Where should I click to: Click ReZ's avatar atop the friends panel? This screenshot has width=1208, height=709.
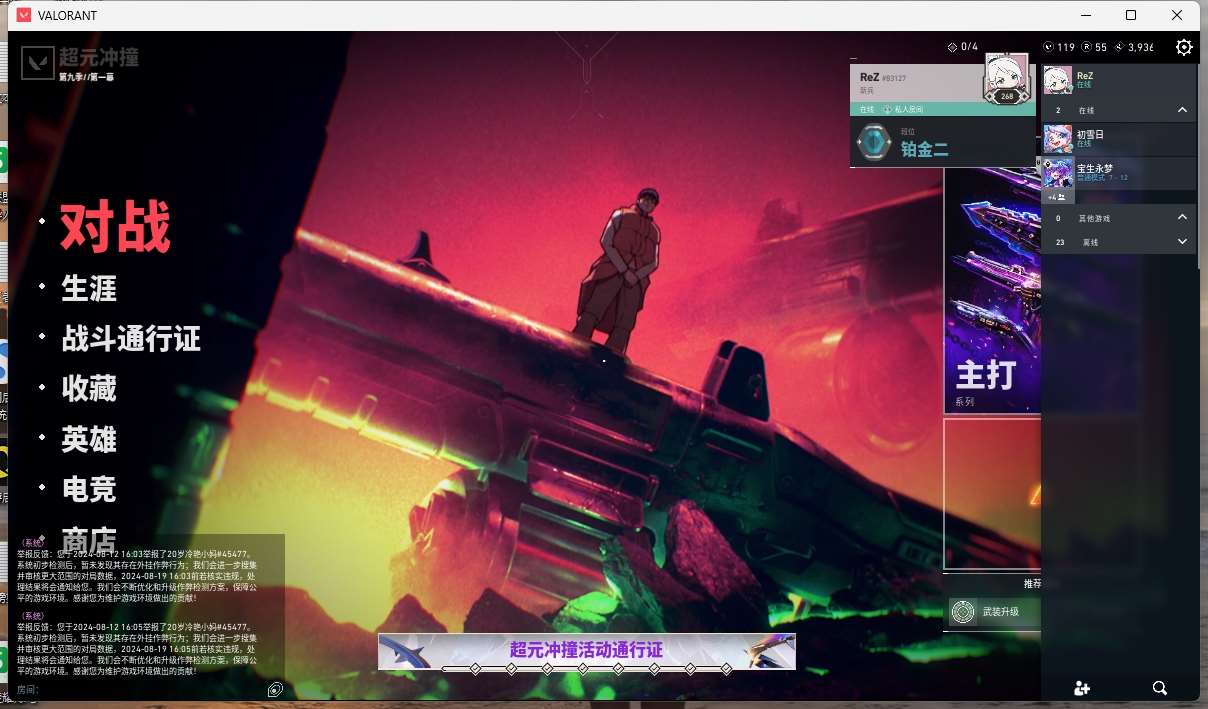click(x=1058, y=80)
